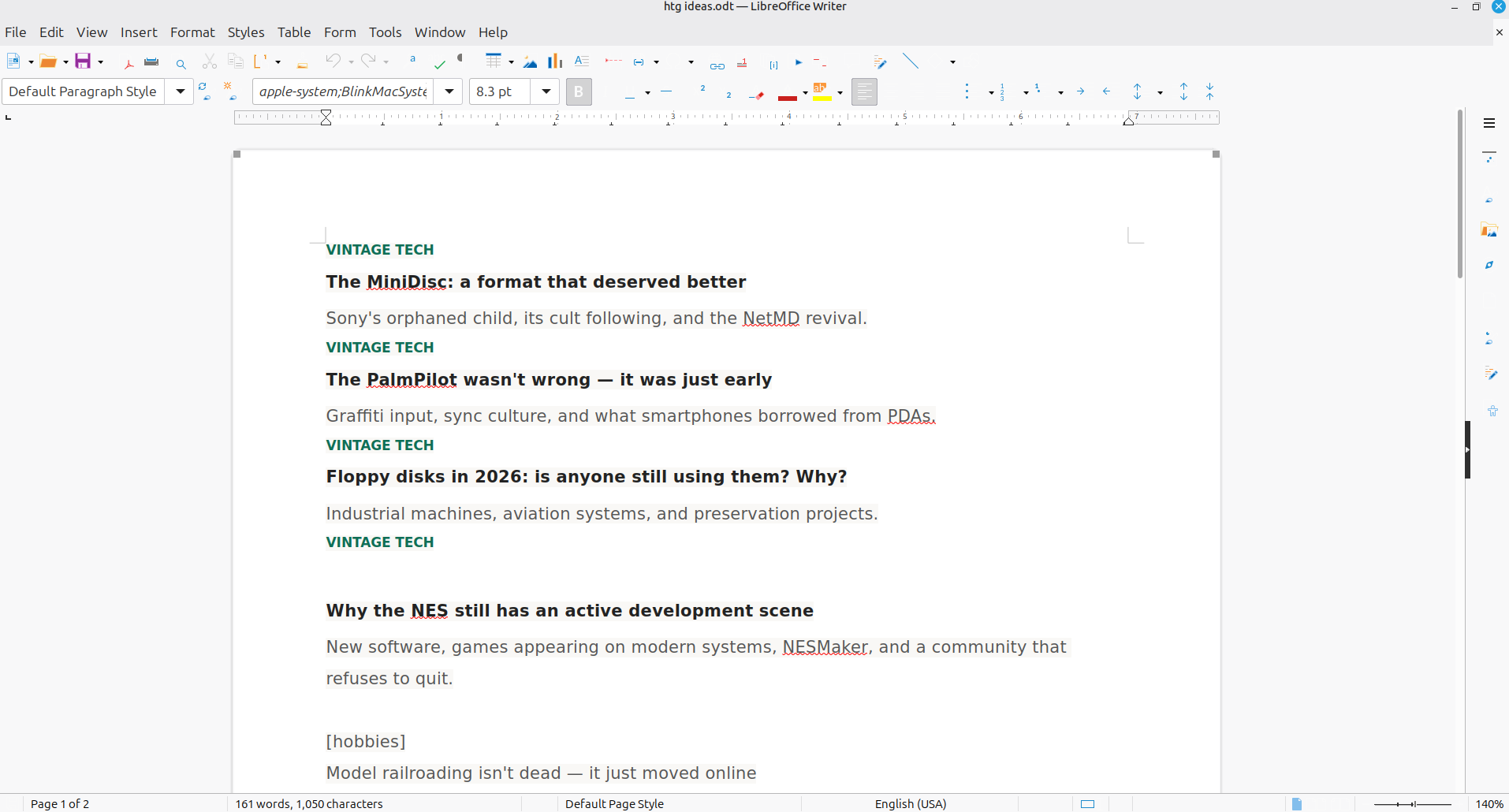Toggle the unordered bullet list
The width and height of the screenshot is (1509, 812).
point(967,91)
